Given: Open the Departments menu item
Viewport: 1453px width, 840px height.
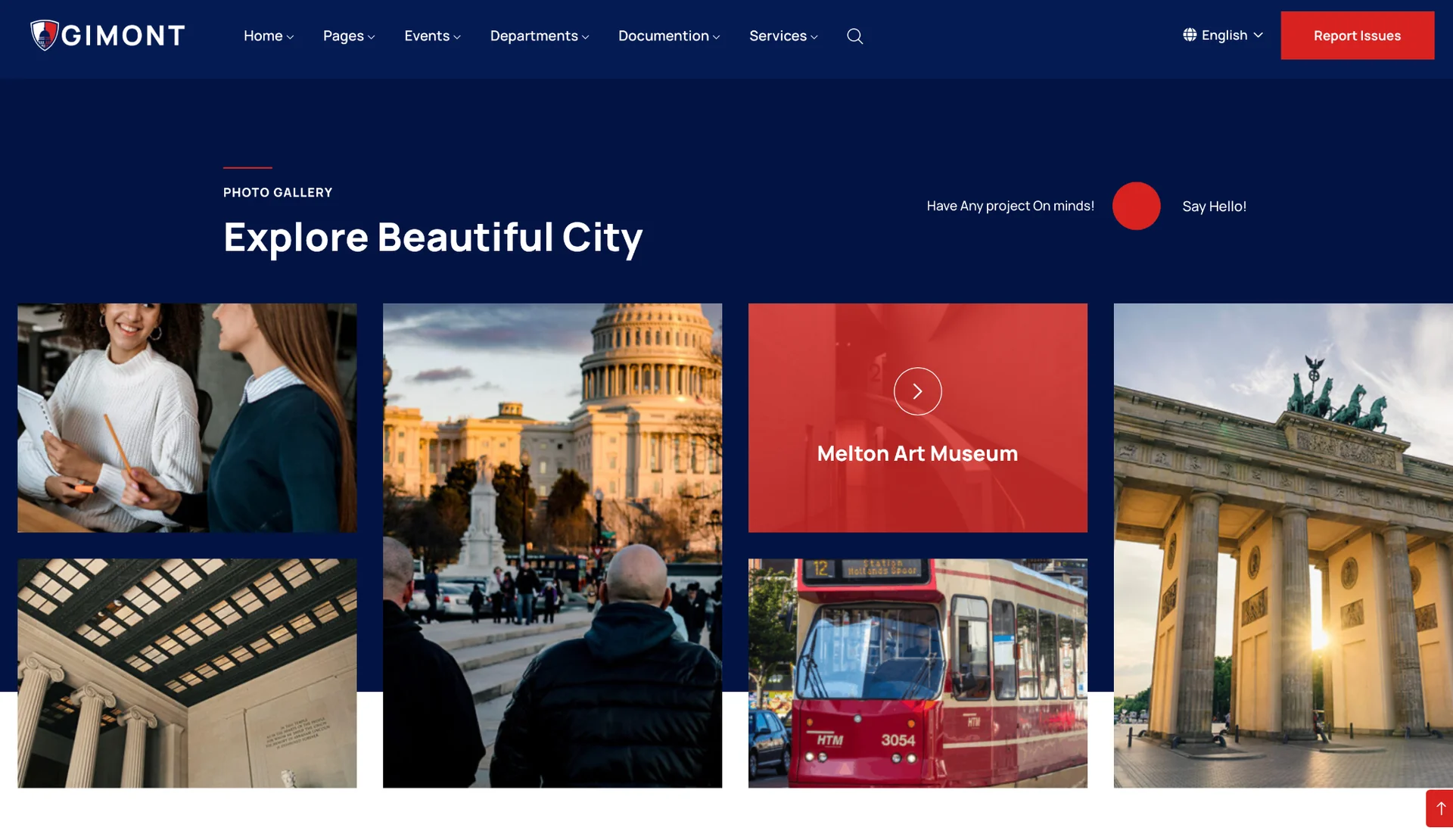Looking at the screenshot, I should [539, 36].
